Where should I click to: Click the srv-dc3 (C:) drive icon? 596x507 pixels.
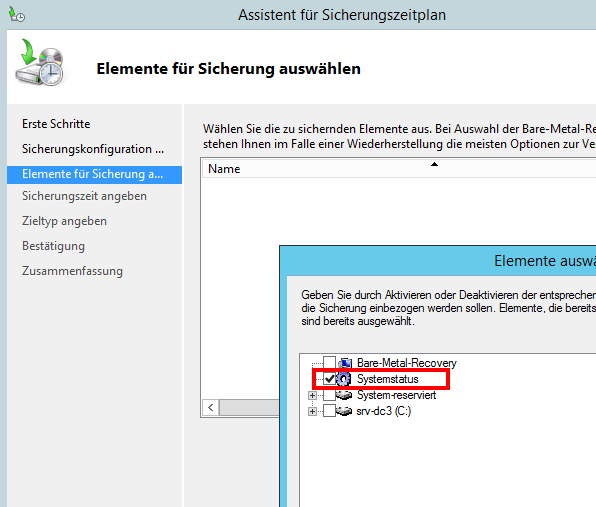344,411
